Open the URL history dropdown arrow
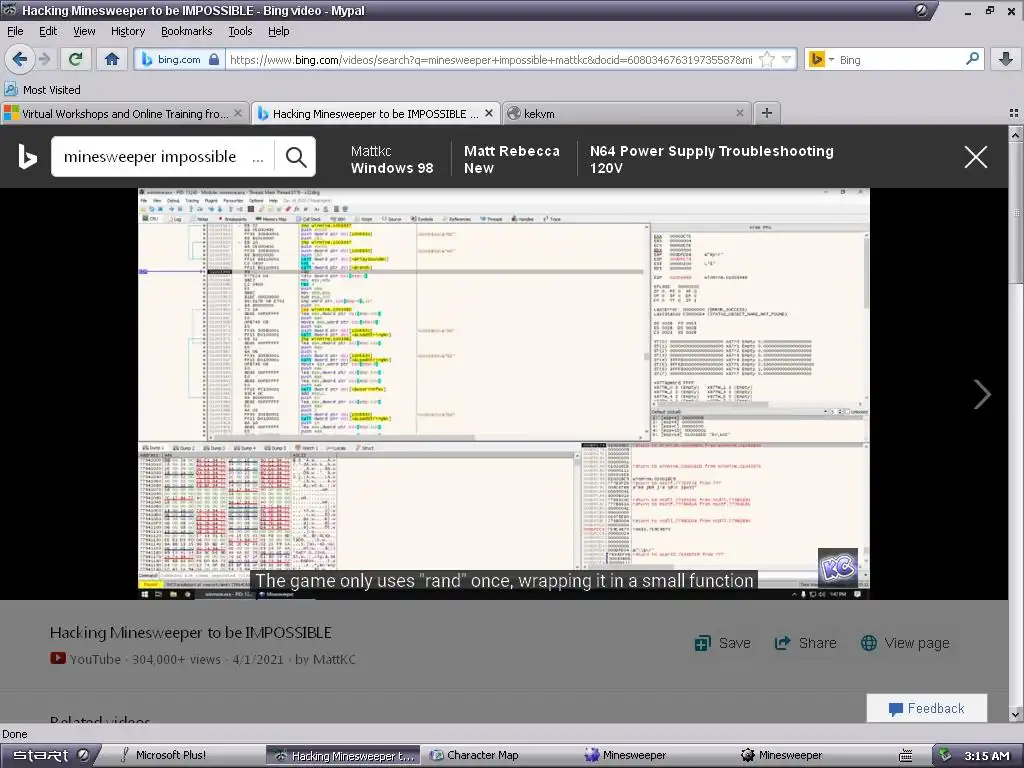This screenshot has width=1024, height=768. pyautogui.click(x=787, y=59)
